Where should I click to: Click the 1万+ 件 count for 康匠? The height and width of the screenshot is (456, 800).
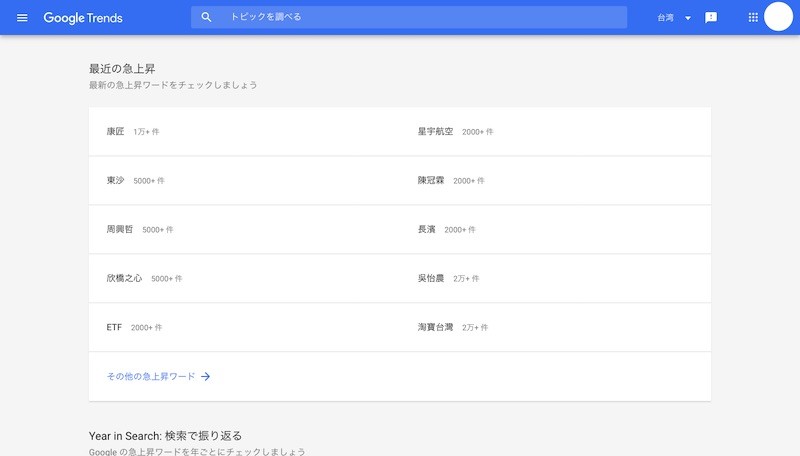pos(146,132)
